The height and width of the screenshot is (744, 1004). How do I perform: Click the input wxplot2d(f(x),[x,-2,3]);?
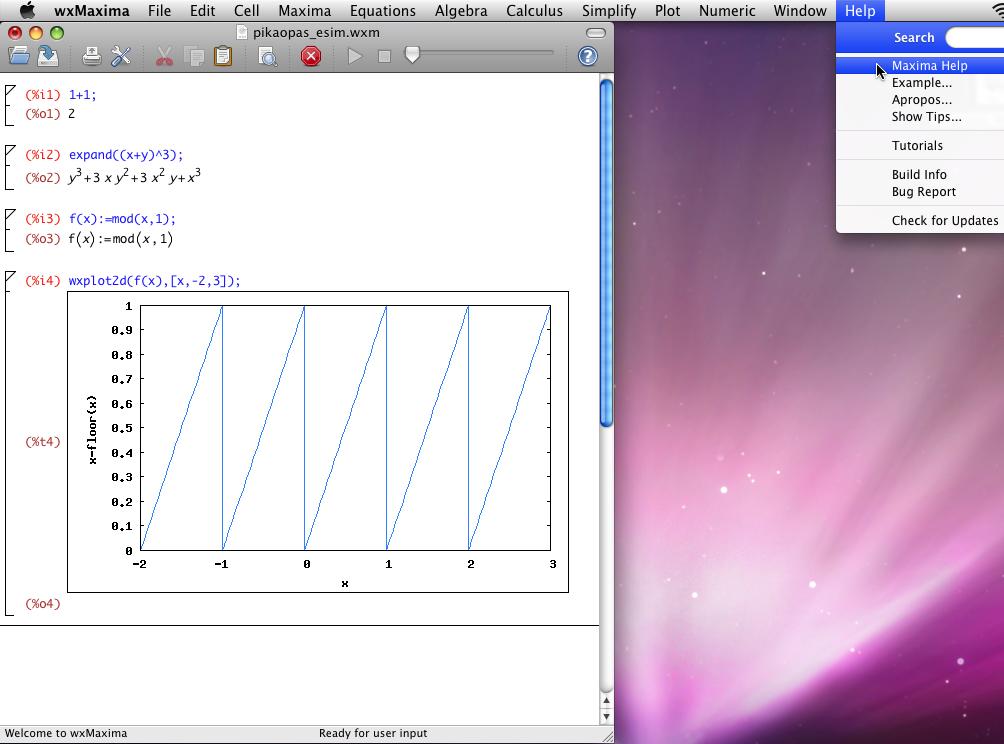(x=154, y=281)
